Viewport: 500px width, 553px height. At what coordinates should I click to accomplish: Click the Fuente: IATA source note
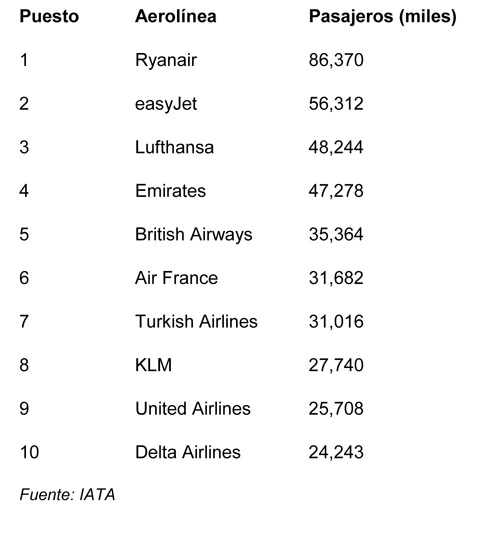click(67, 494)
